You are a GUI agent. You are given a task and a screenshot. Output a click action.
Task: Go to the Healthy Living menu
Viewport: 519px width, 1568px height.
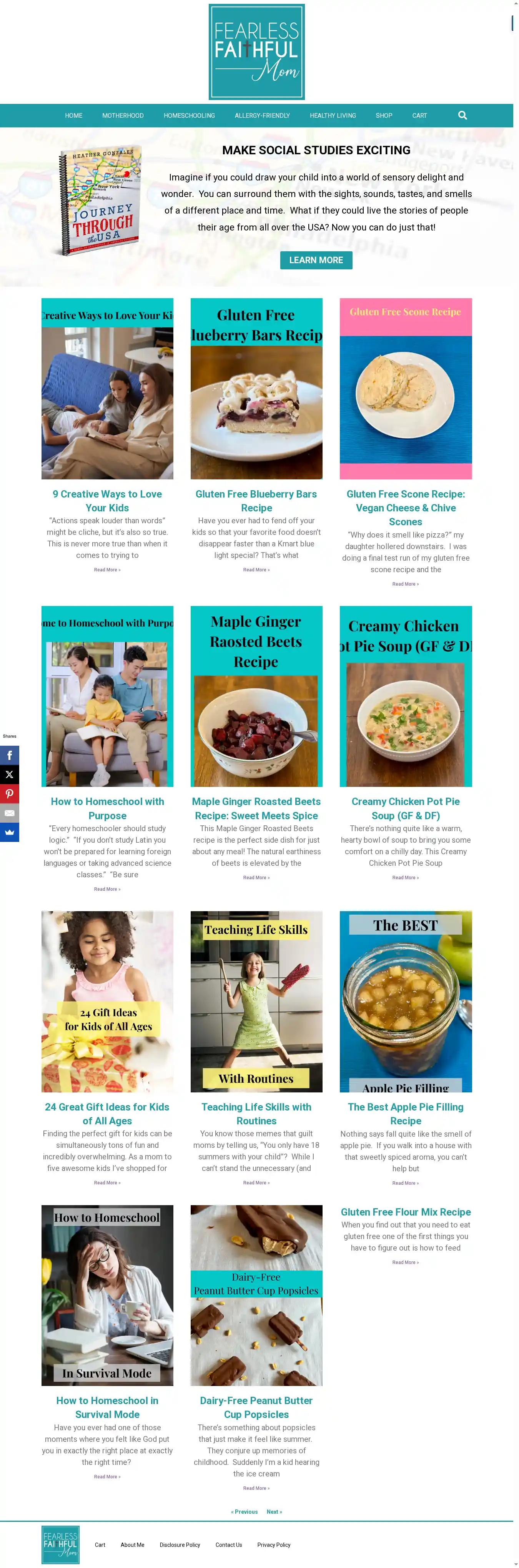(x=333, y=116)
